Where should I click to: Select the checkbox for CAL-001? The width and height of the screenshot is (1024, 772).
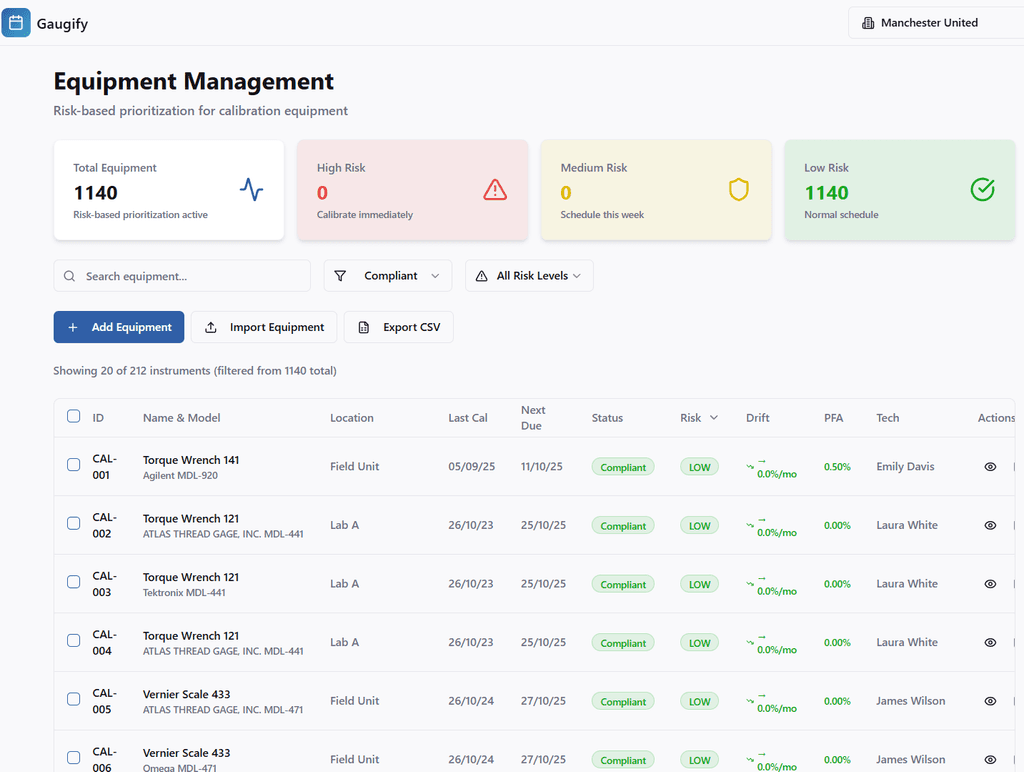click(73, 466)
